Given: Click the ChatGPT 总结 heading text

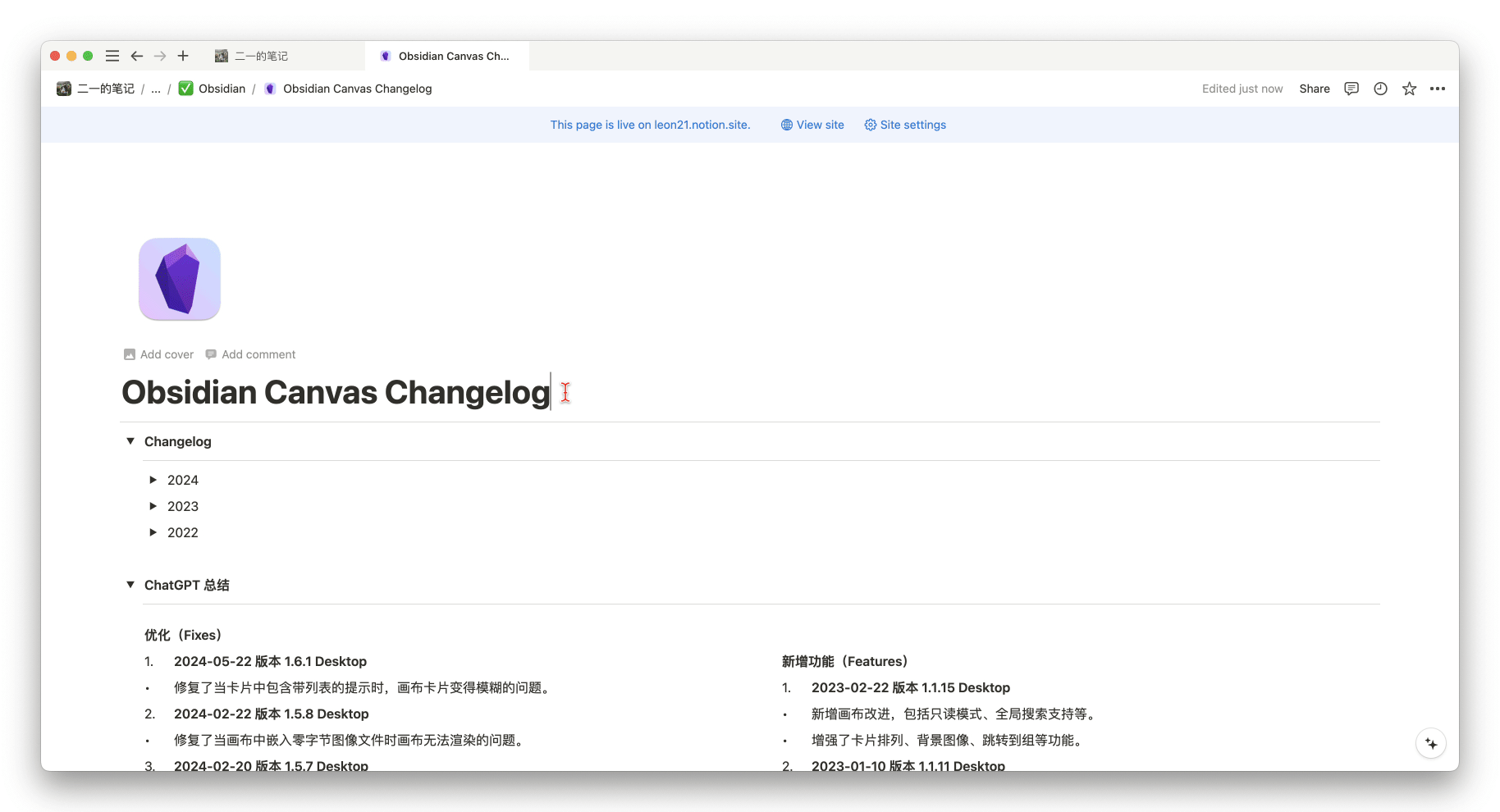Looking at the screenshot, I should (187, 585).
